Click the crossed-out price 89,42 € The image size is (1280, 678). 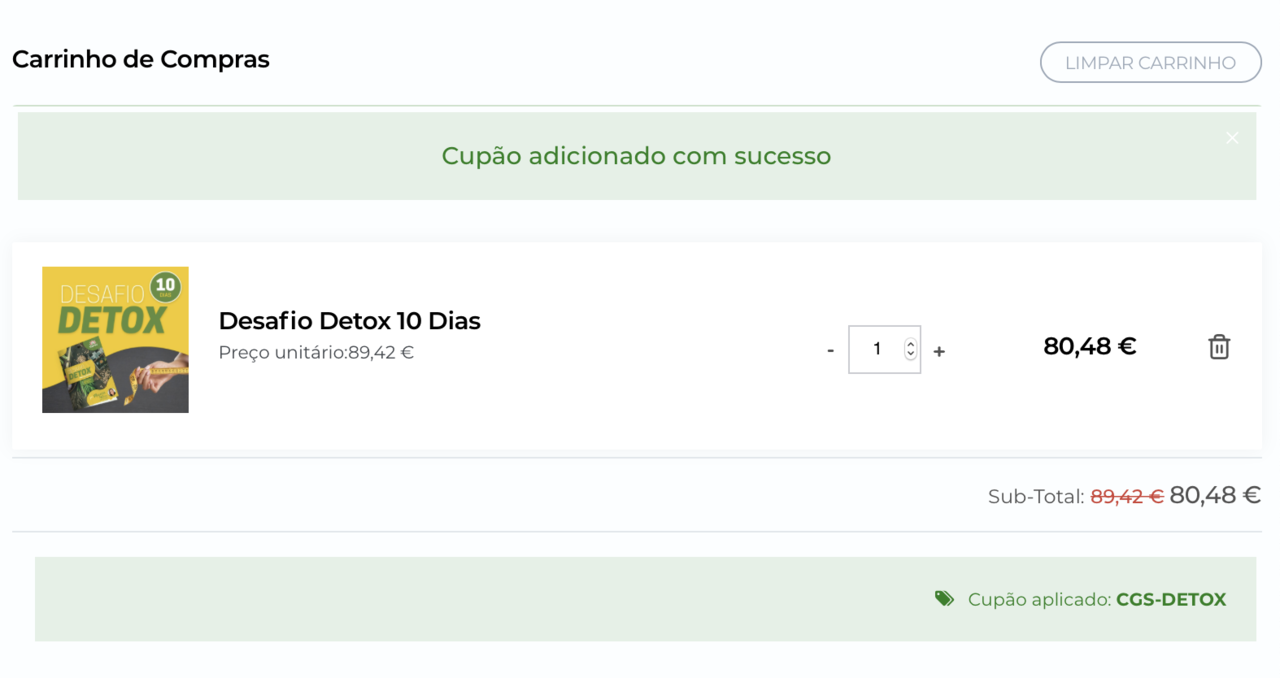coord(1126,495)
